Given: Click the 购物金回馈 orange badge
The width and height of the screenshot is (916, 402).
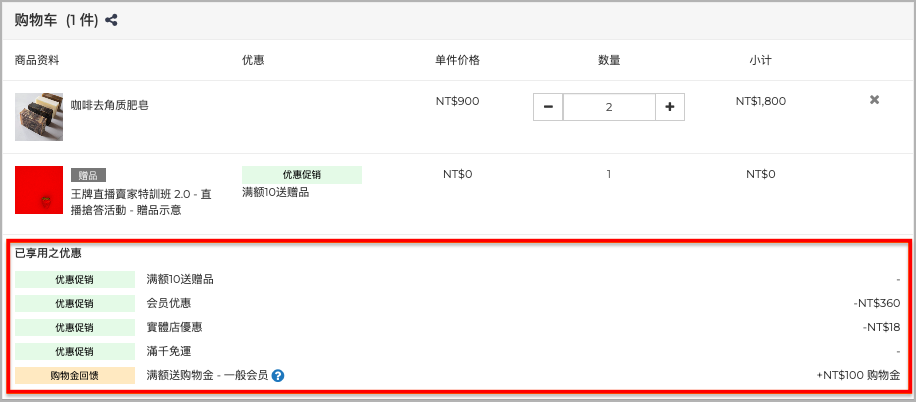Looking at the screenshot, I should coord(75,376).
